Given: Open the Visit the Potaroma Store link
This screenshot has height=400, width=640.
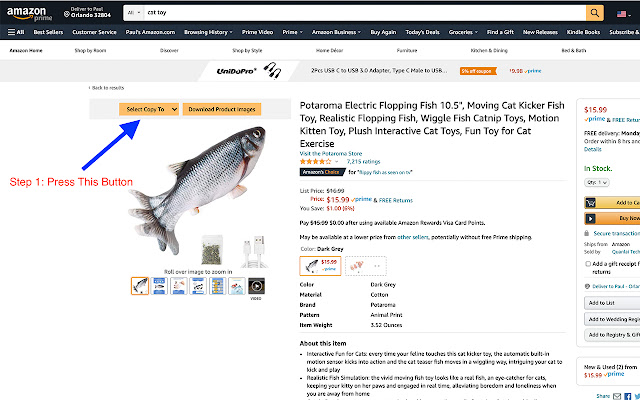Looking at the screenshot, I should click(331, 153).
